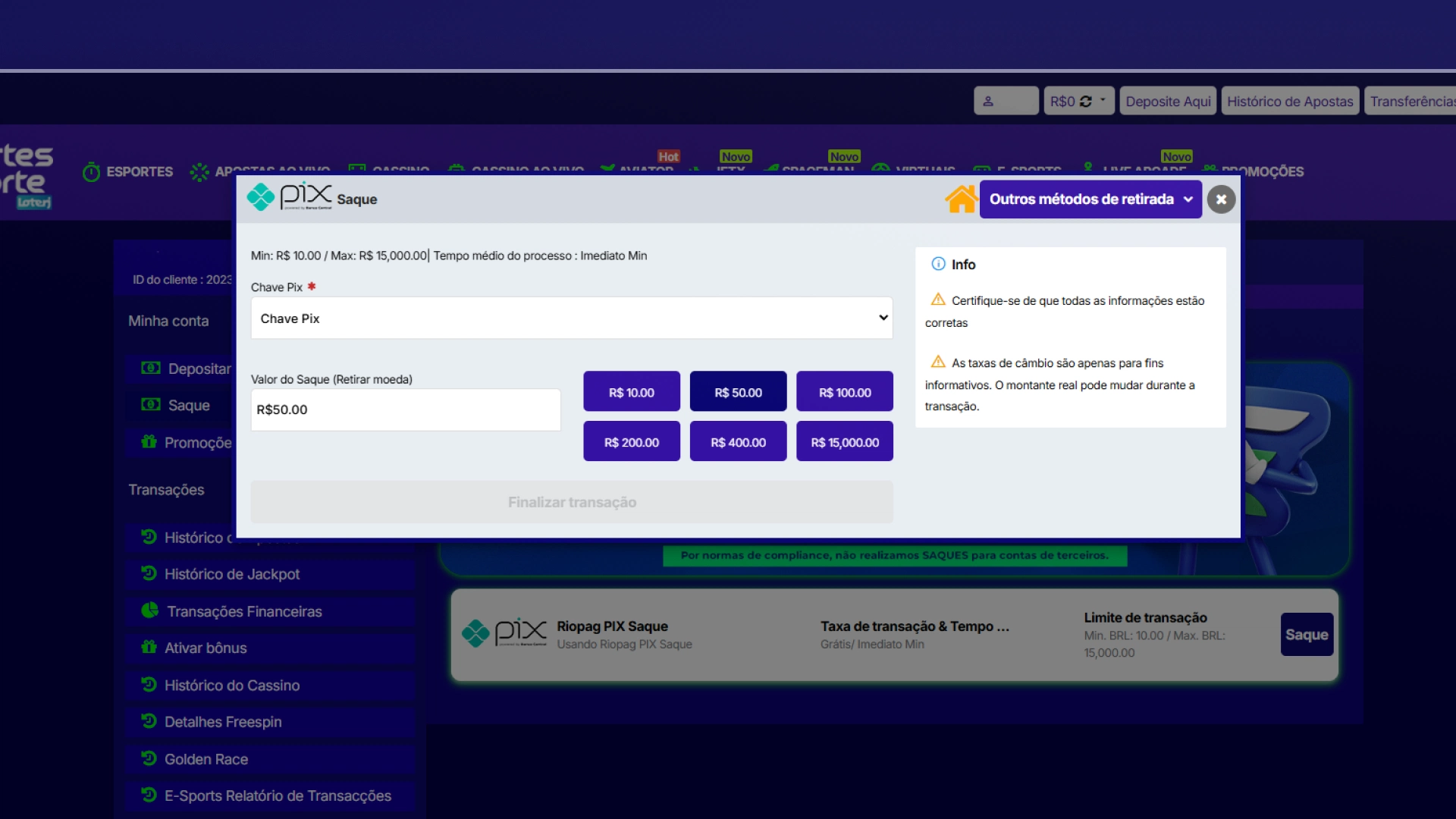
Task: Open the Chave Pix select box
Action: coord(572,318)
